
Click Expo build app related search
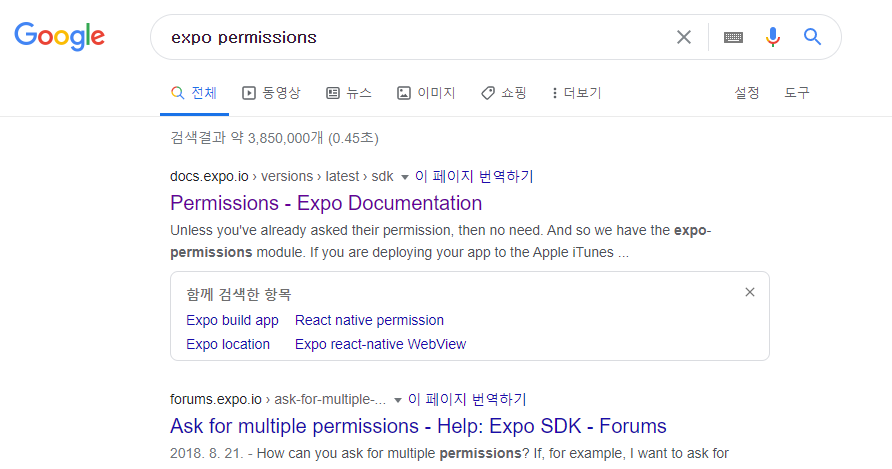[x=232, y=320]
